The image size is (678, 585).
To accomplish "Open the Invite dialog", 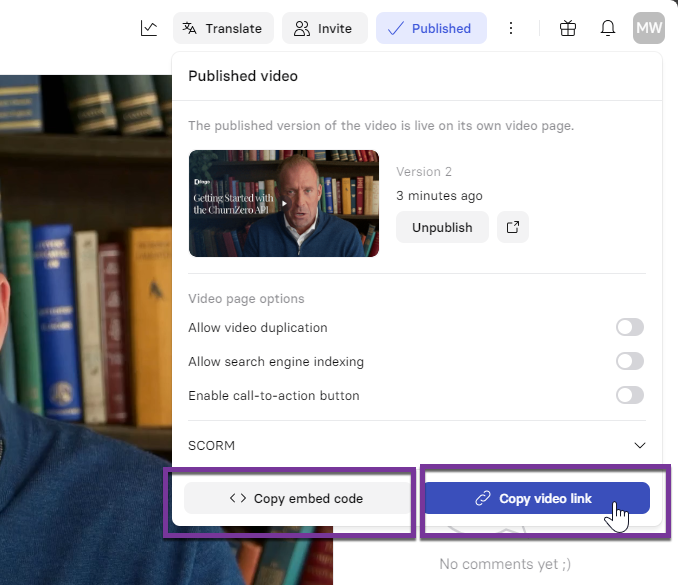I will click(325, 29).
